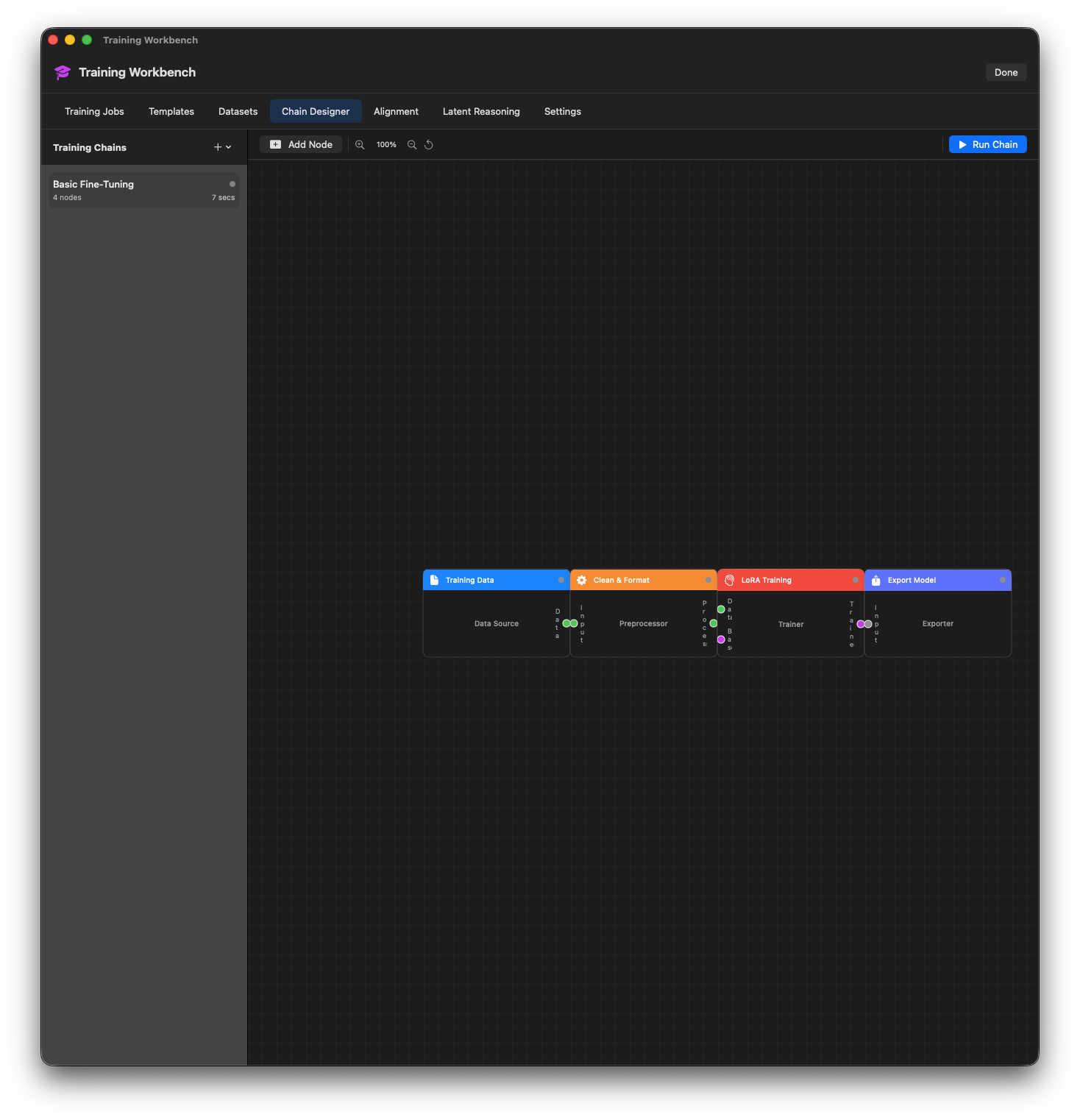Click the brain icon on the LoRA Training node
This screenshot has height=1120, width=1080.
click(x=728, y=580)
